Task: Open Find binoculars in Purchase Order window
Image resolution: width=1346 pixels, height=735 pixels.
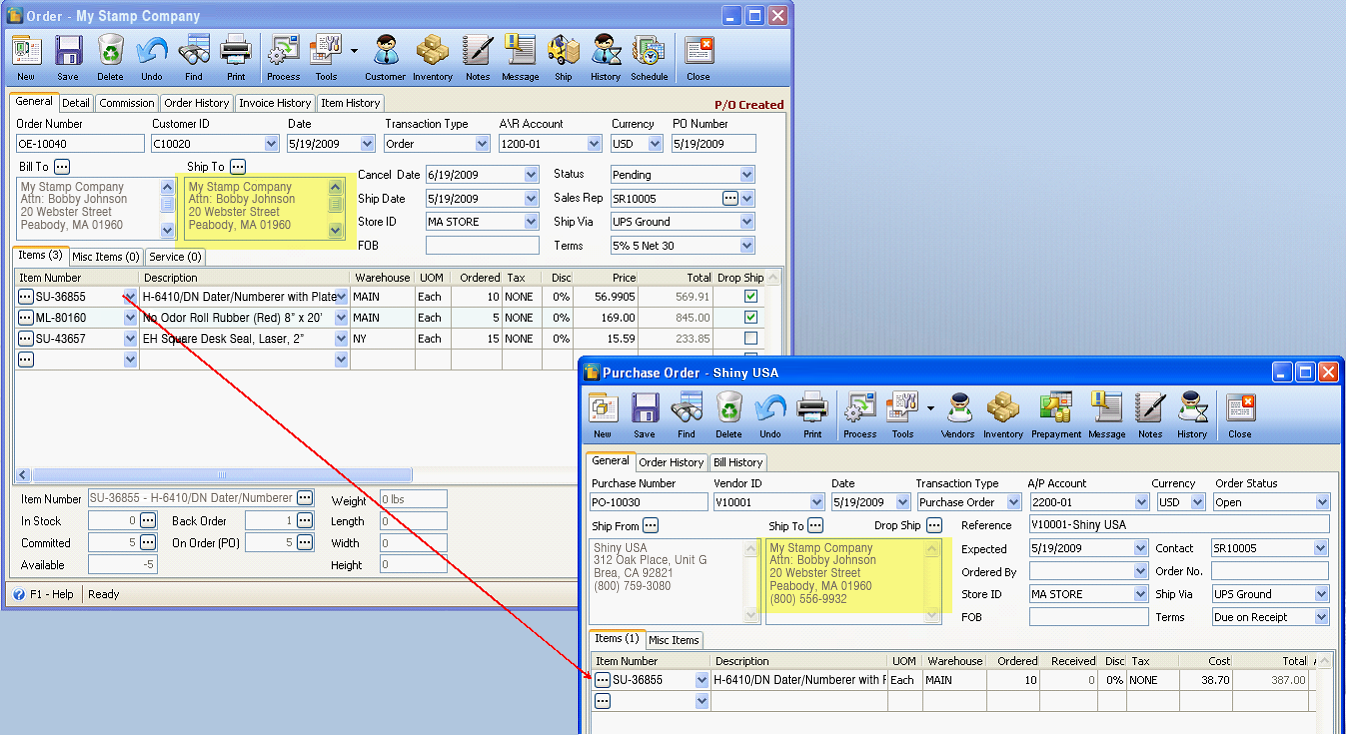Action: pos(687,408)
